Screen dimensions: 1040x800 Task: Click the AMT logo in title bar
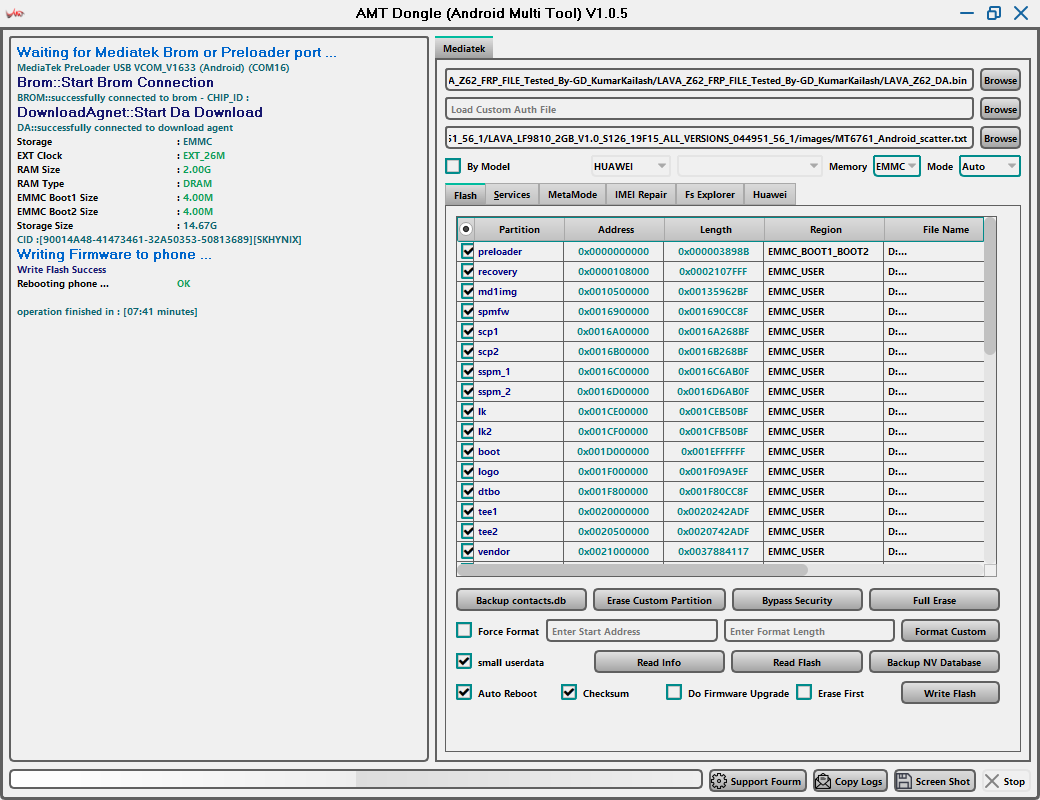click(15, 13)
